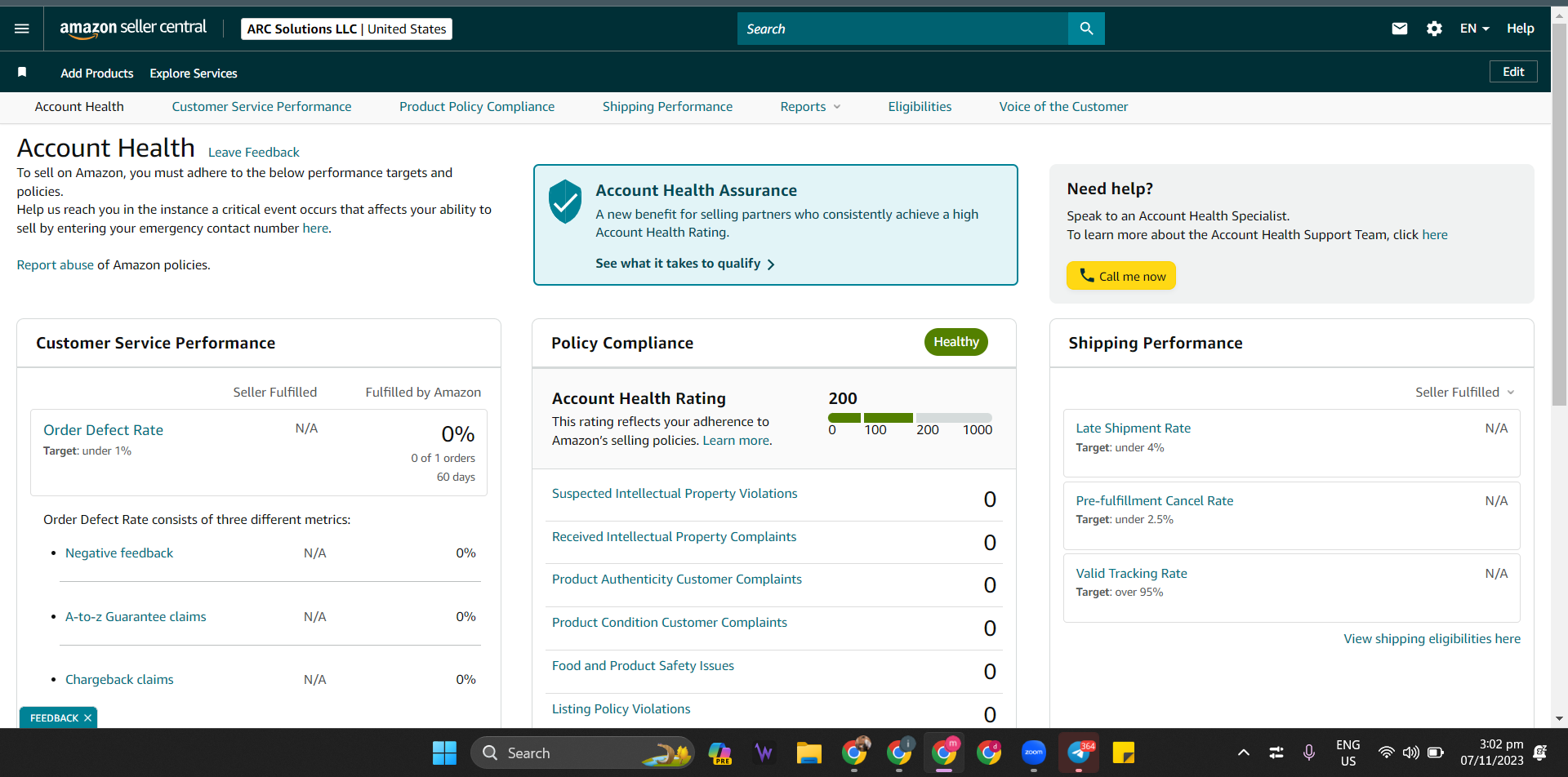
Task: Open Received Intellectual Property Complaints
Action: (674, 537)
